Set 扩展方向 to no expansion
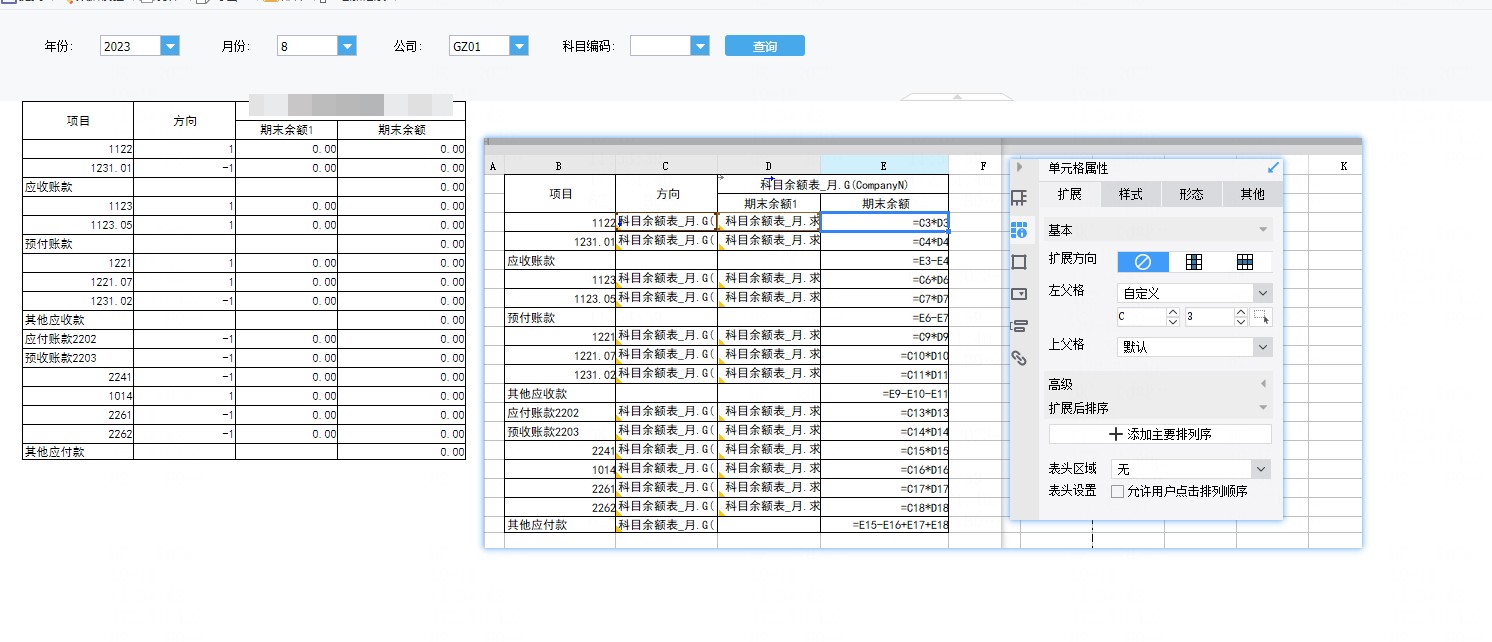Viewport: 1492px width, 642px height. [1142, 261]
